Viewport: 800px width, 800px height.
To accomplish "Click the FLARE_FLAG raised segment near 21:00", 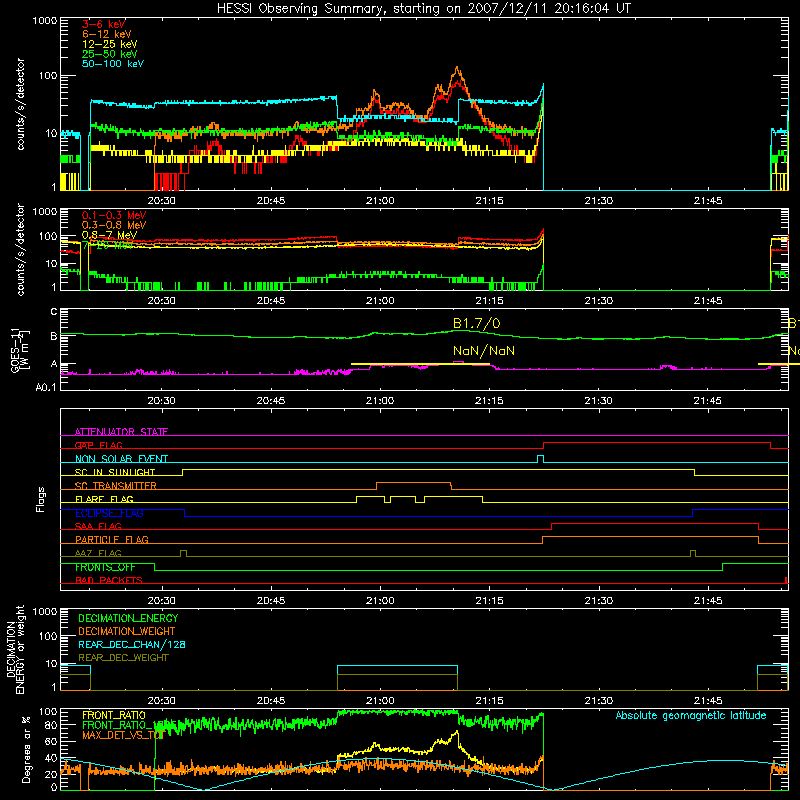I will [x=370, y=496].
